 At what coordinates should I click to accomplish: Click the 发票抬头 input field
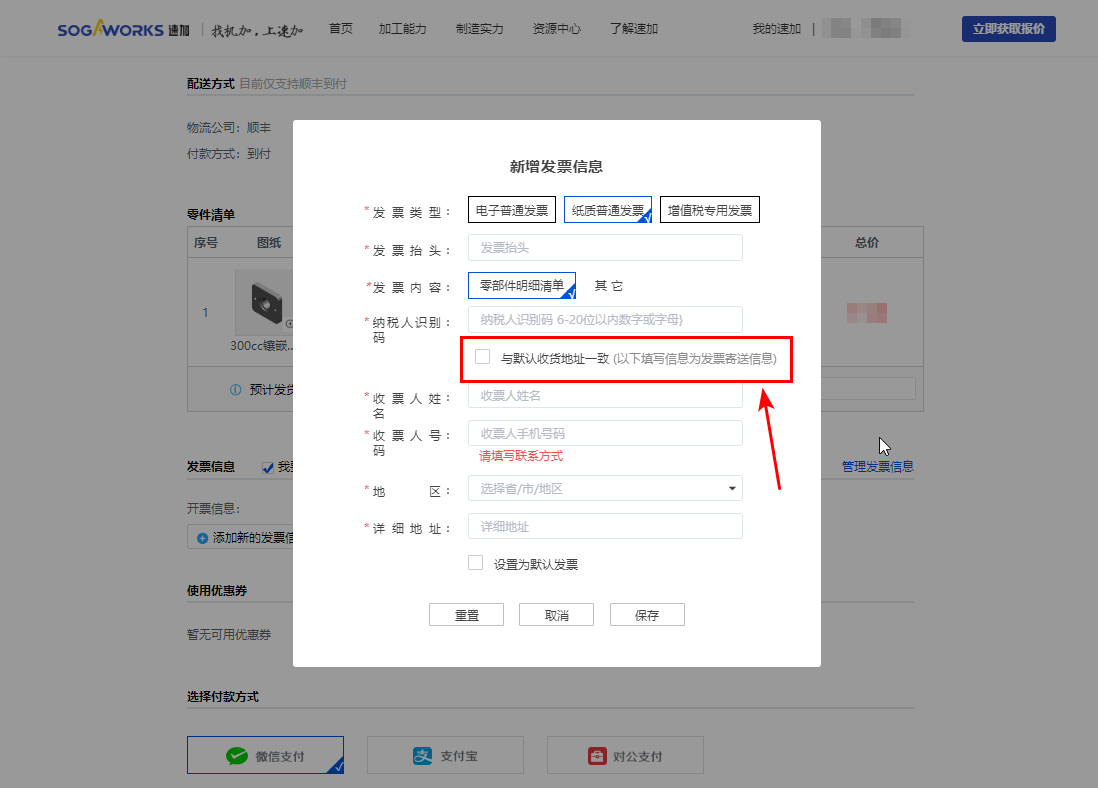605,248
